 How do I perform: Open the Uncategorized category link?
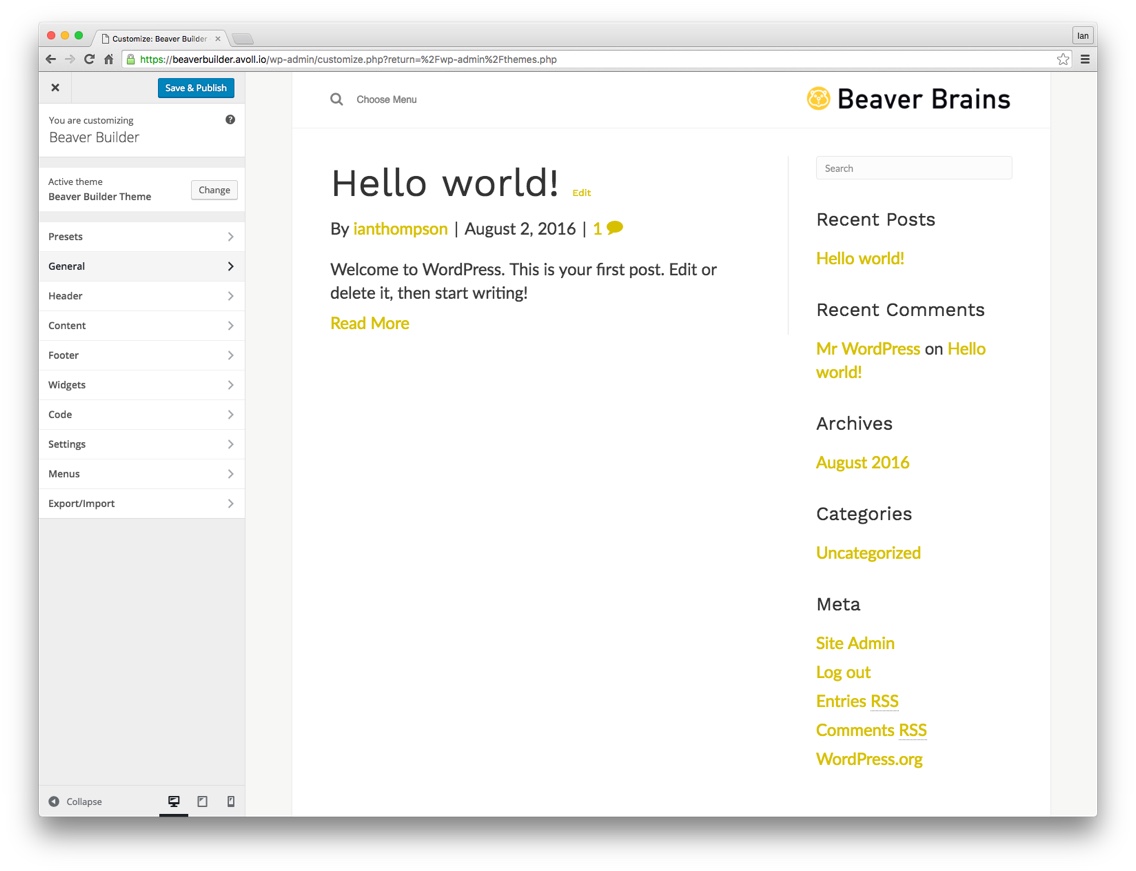[x=868, y=553]
